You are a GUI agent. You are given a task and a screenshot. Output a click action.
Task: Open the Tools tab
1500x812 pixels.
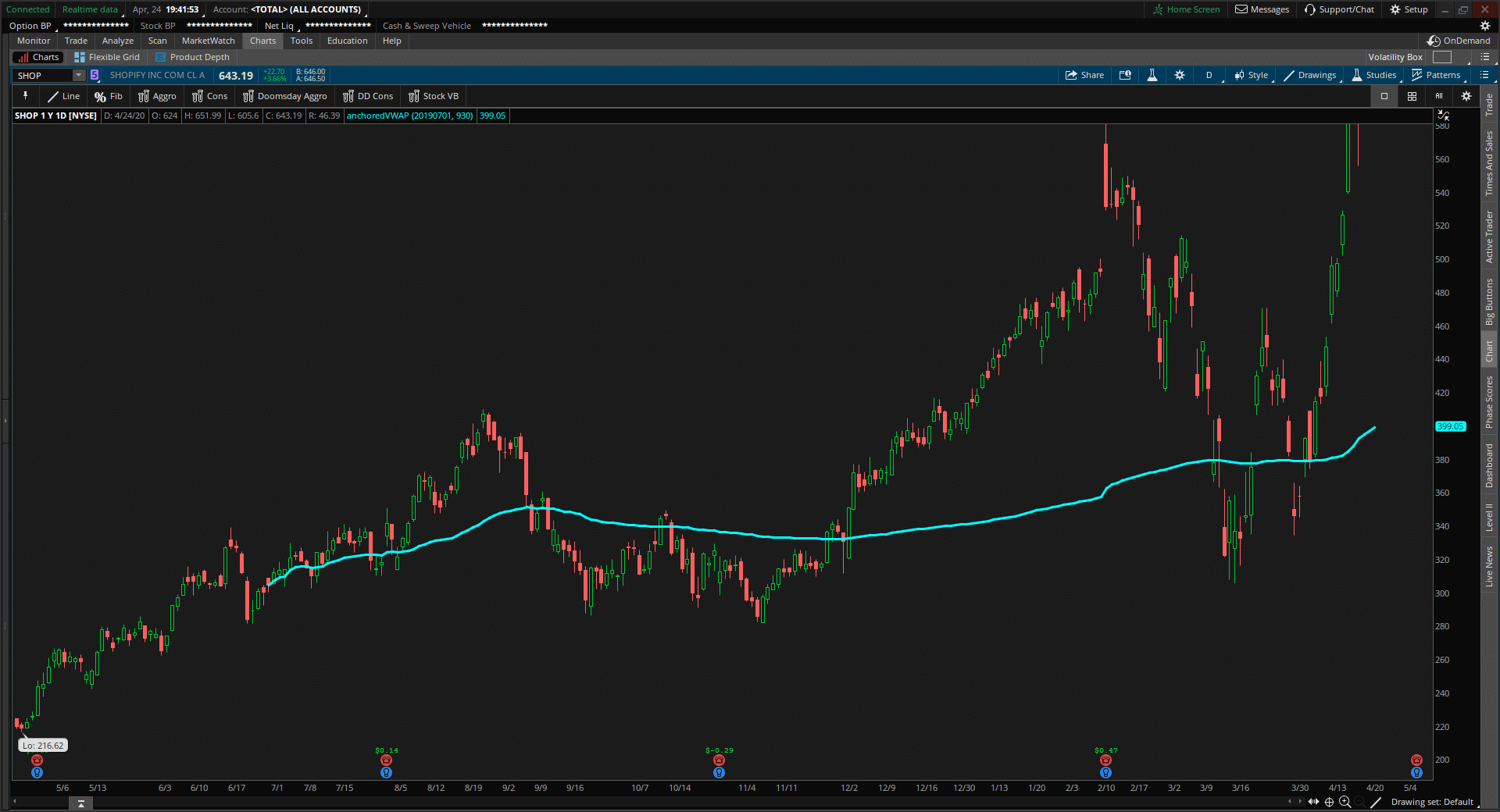(x=302, y=41)
